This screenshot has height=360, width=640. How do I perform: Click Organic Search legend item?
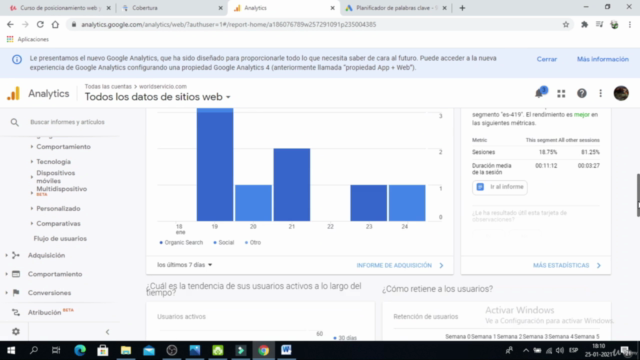[x=181, y=242]
